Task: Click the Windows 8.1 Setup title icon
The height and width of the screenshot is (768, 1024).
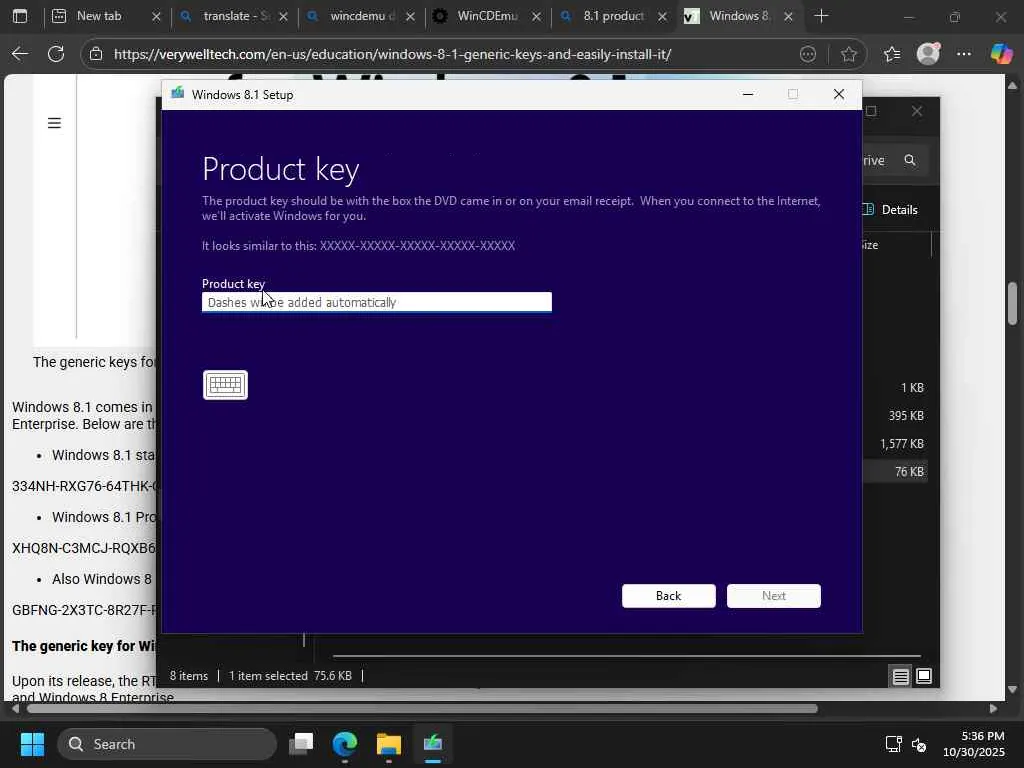Action: (x=177, y=94)
